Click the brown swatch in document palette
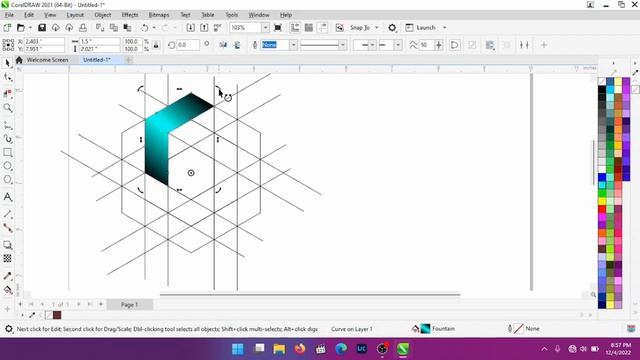Viewport: 640px width, 360px height. pyautogui.click(x=57, y=315)
